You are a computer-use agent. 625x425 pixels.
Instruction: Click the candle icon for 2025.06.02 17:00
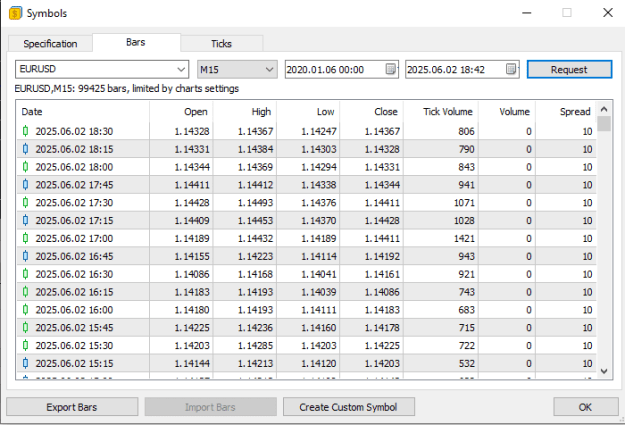click(26, 238)
